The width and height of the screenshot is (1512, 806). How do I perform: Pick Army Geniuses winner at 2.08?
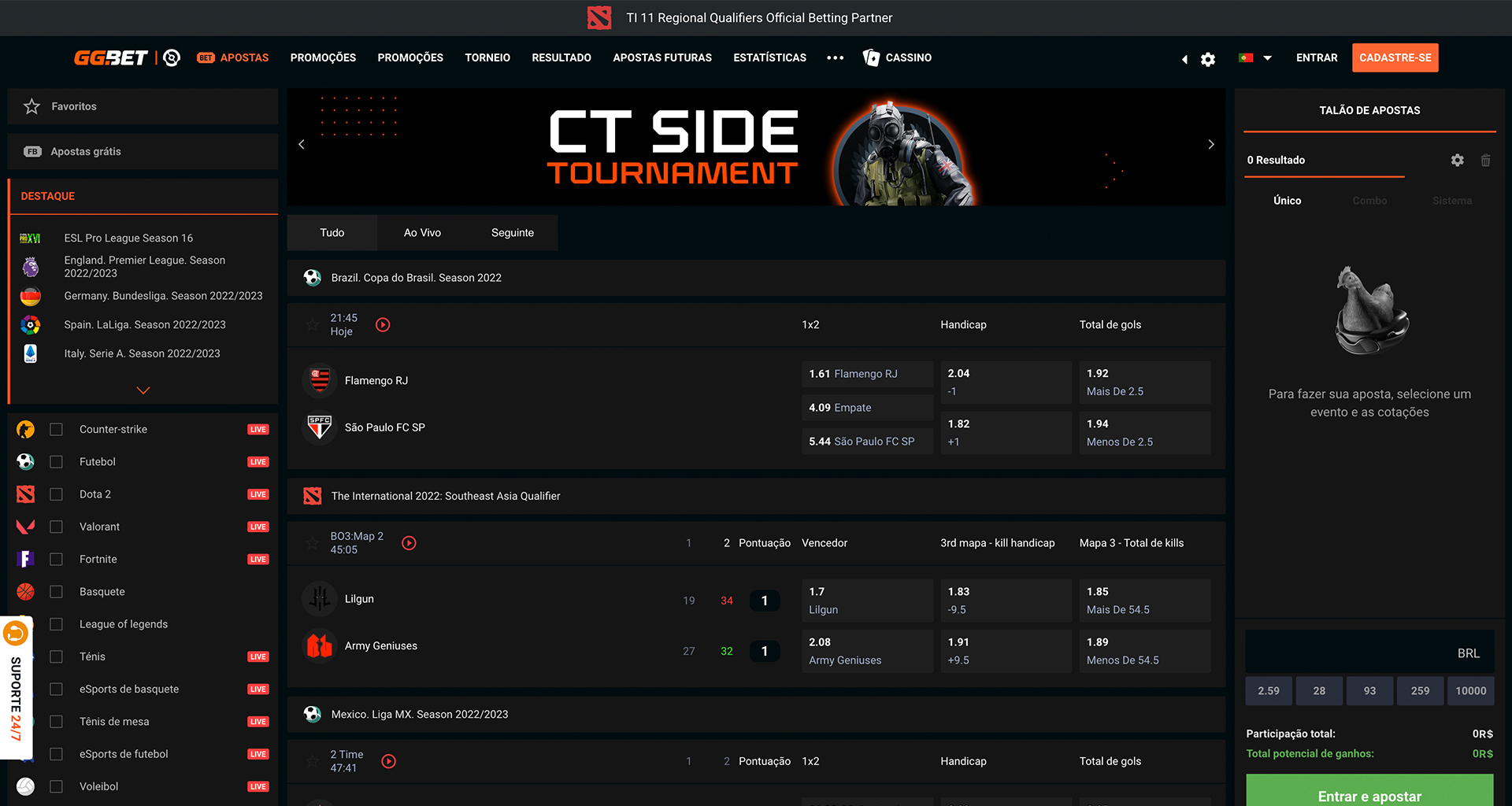[x=867, y=651]
